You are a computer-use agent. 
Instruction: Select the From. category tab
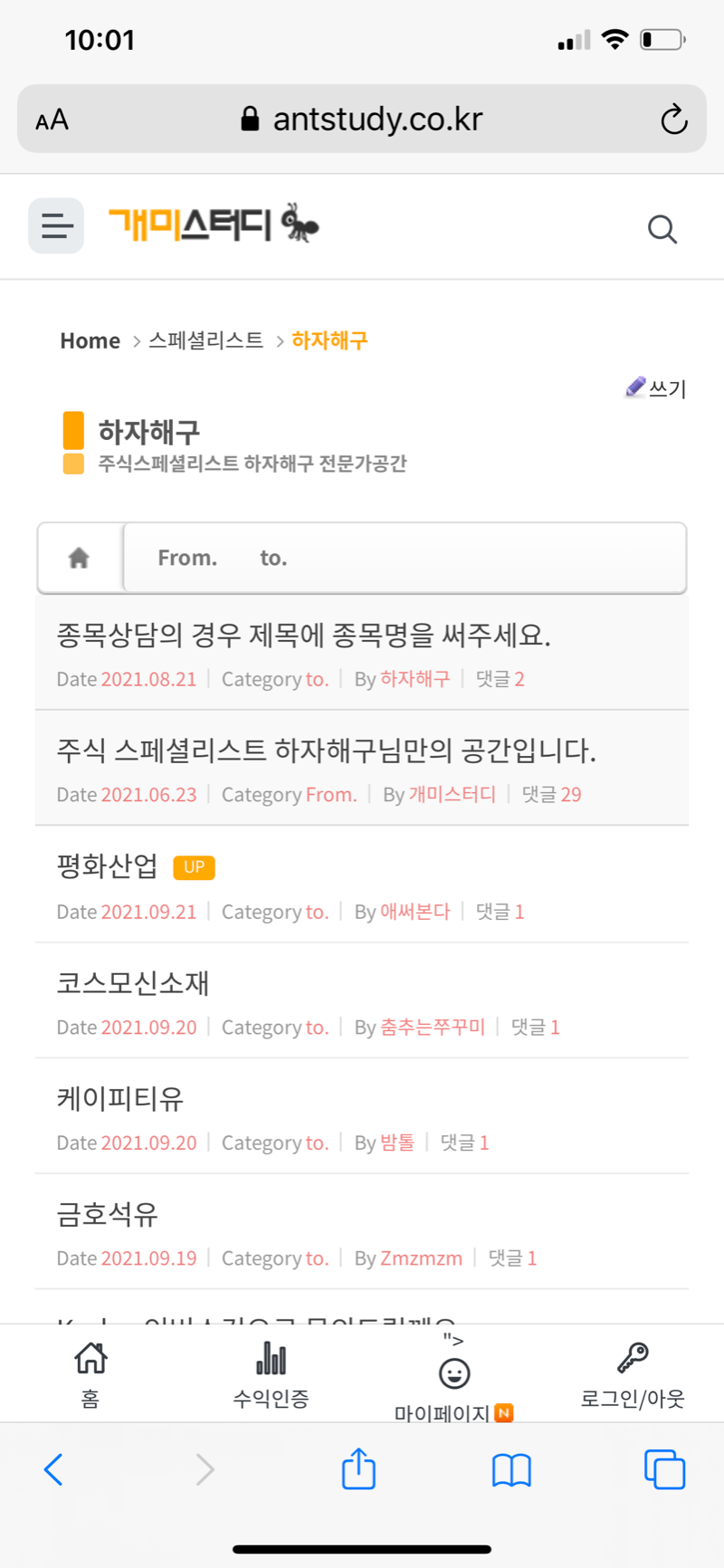187,558
